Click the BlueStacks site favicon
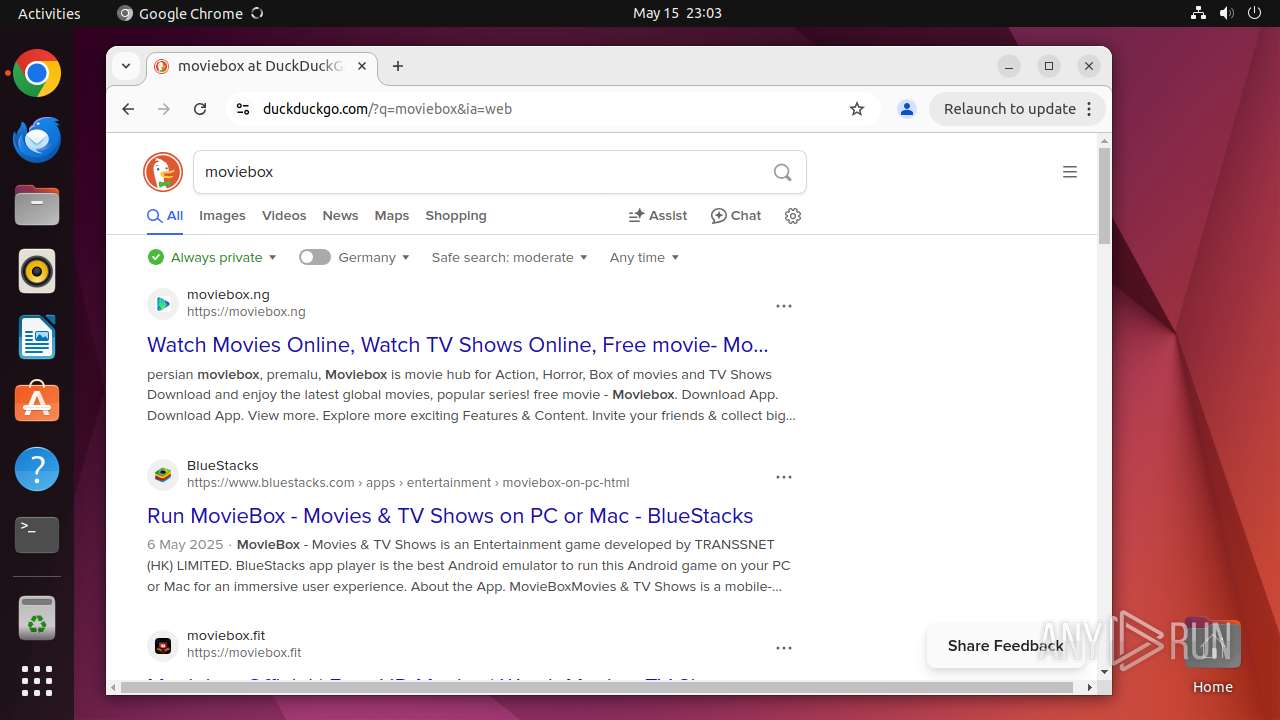Screen dimensions: 1280x720 pos(163,475)
